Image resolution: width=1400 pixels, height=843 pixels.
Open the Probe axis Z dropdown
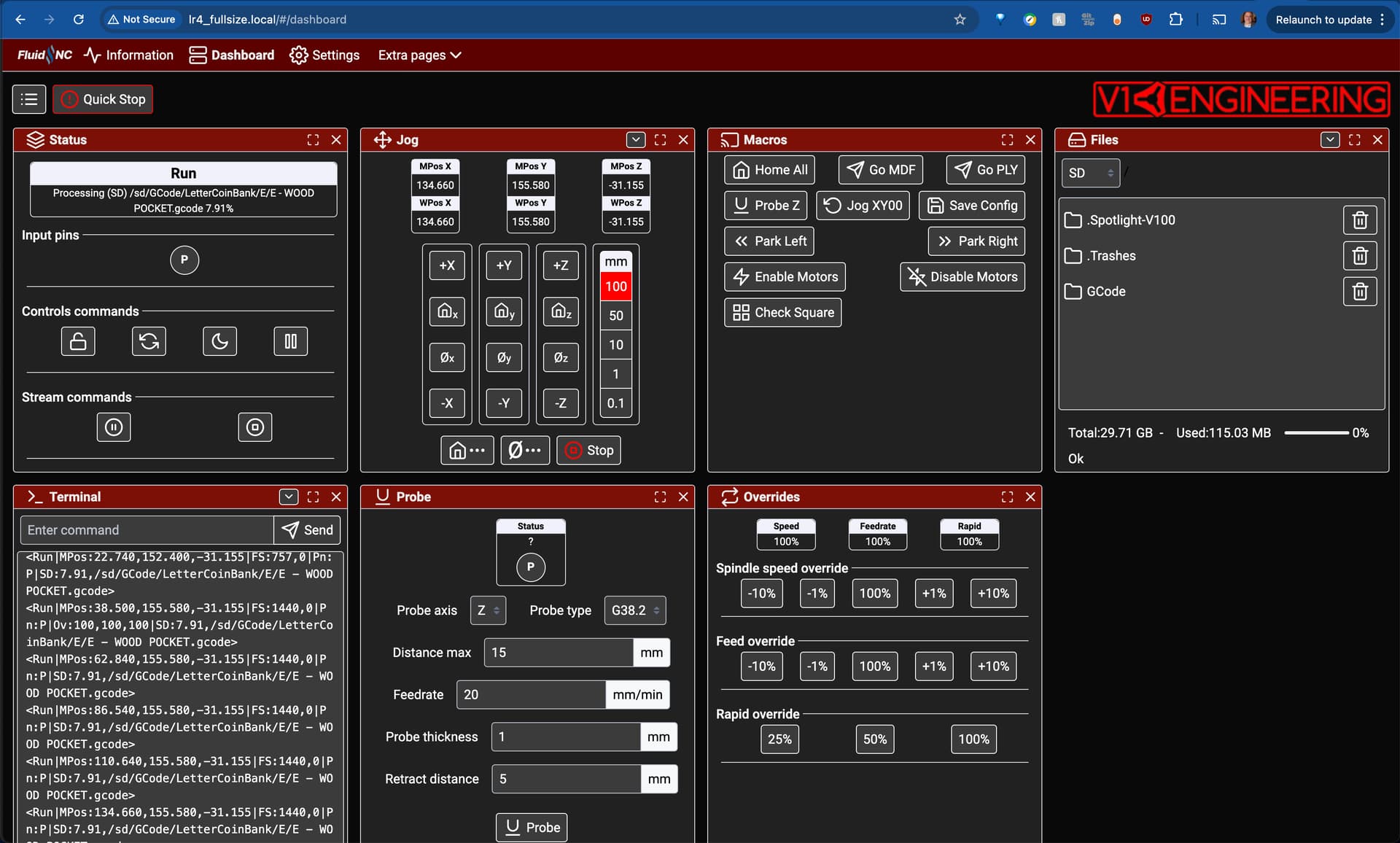click(x=488, y=610)
